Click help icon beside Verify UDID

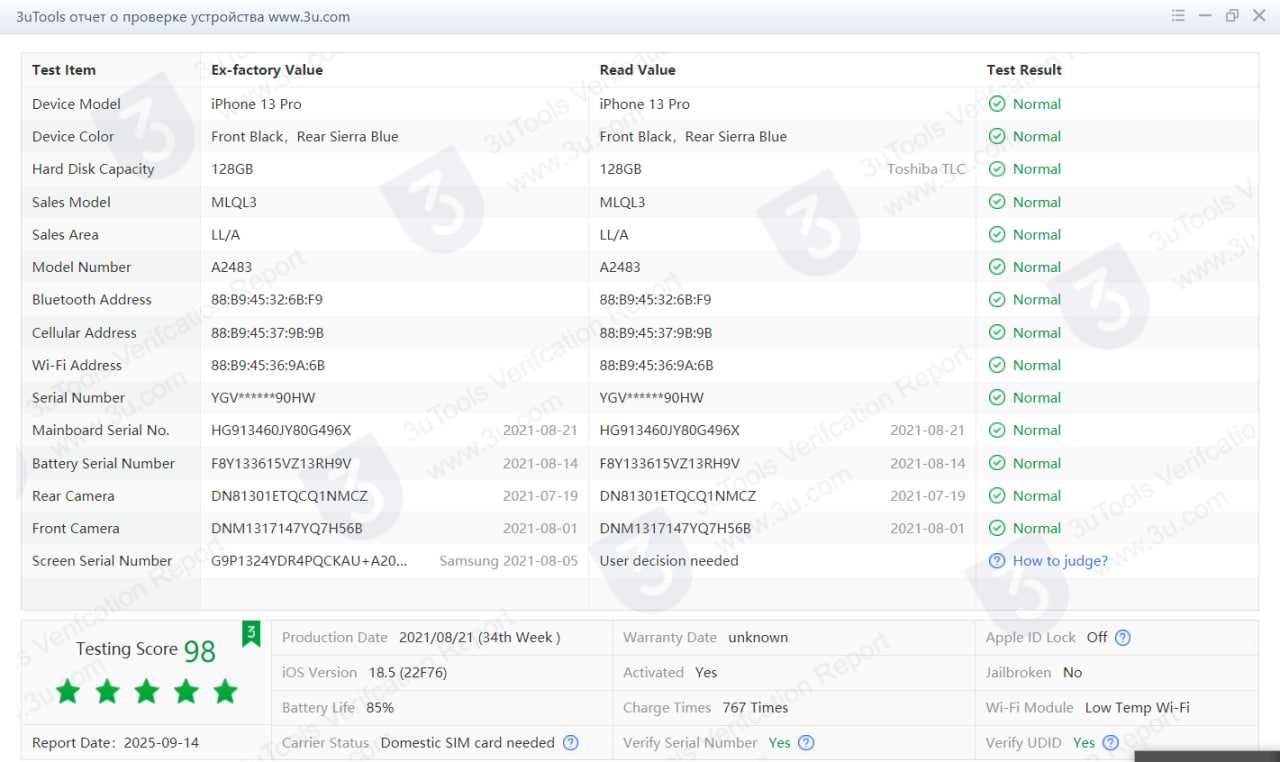1110,743
